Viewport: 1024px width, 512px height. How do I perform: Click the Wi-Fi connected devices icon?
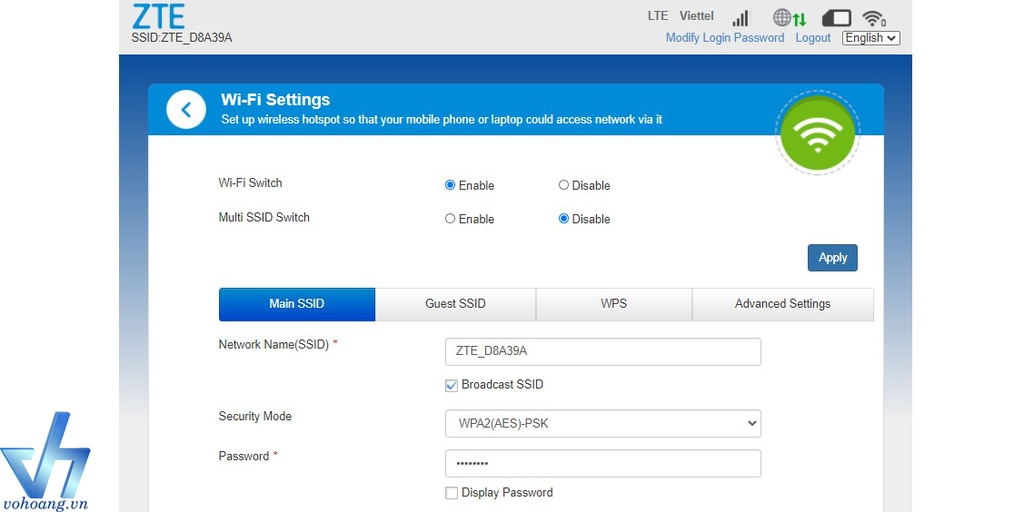pos(874,18)
